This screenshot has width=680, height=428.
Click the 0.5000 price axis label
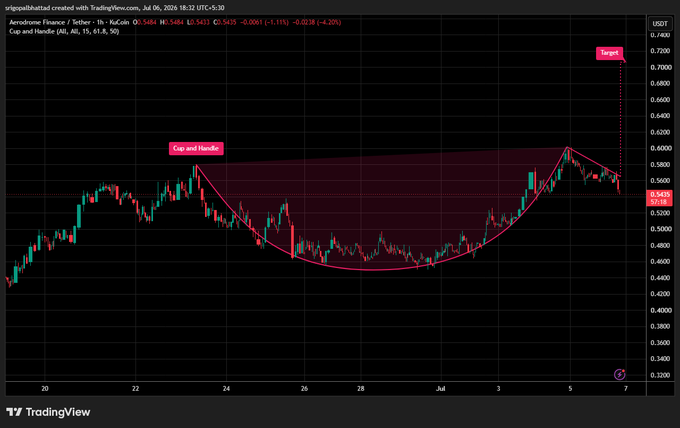661,229
